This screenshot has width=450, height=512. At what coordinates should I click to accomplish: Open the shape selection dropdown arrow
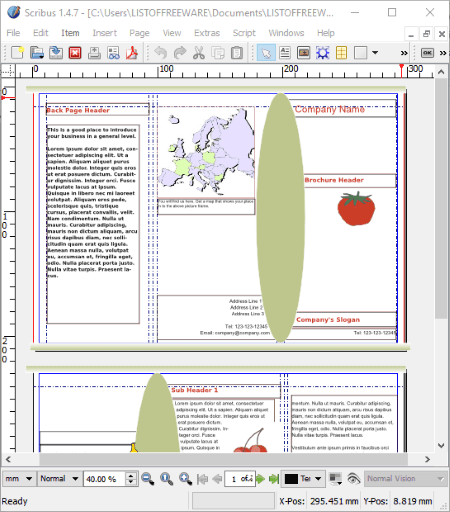click(375, 53)
